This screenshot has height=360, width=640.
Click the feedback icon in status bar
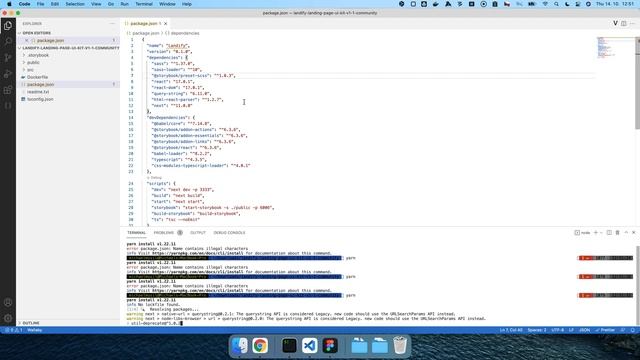coord(623,330)
